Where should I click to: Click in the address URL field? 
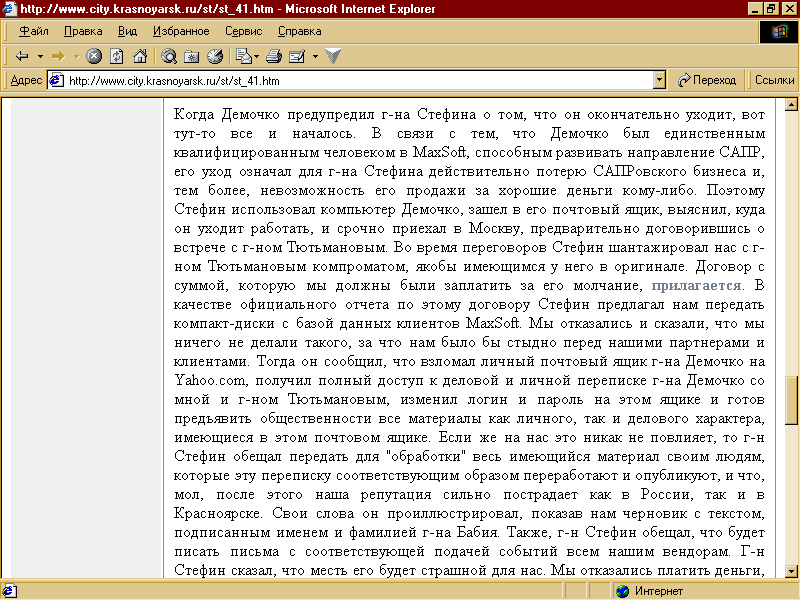[357, 81]
